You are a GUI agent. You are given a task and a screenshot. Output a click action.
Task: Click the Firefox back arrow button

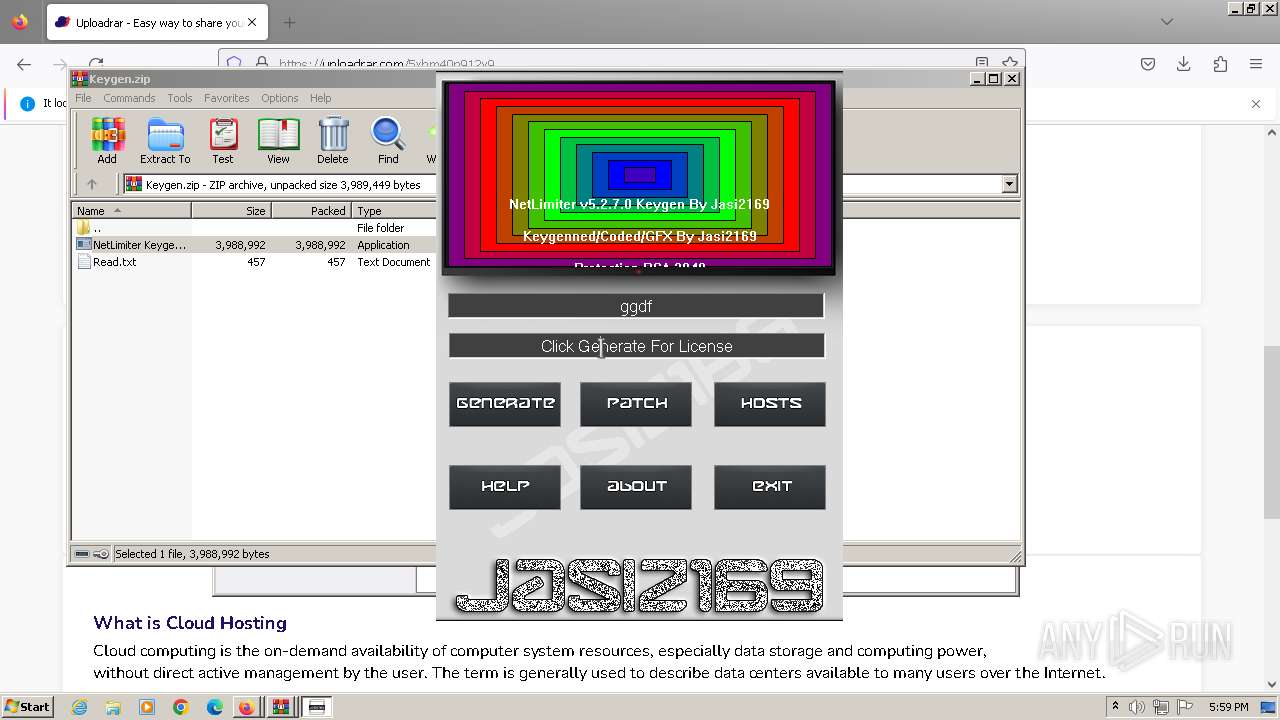point(24,64)
